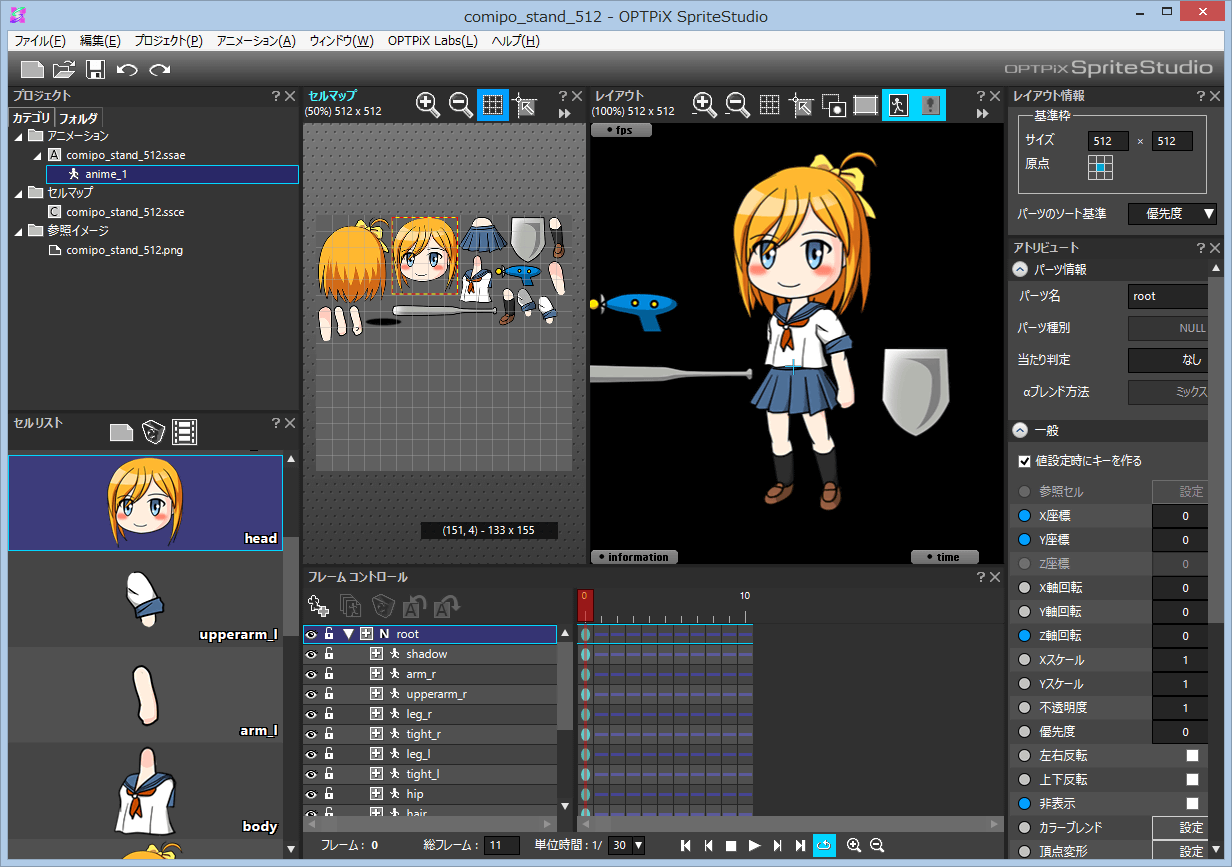Click the total frames input field
Viewport: 1232px width, 867px height.
pos(502,846)
